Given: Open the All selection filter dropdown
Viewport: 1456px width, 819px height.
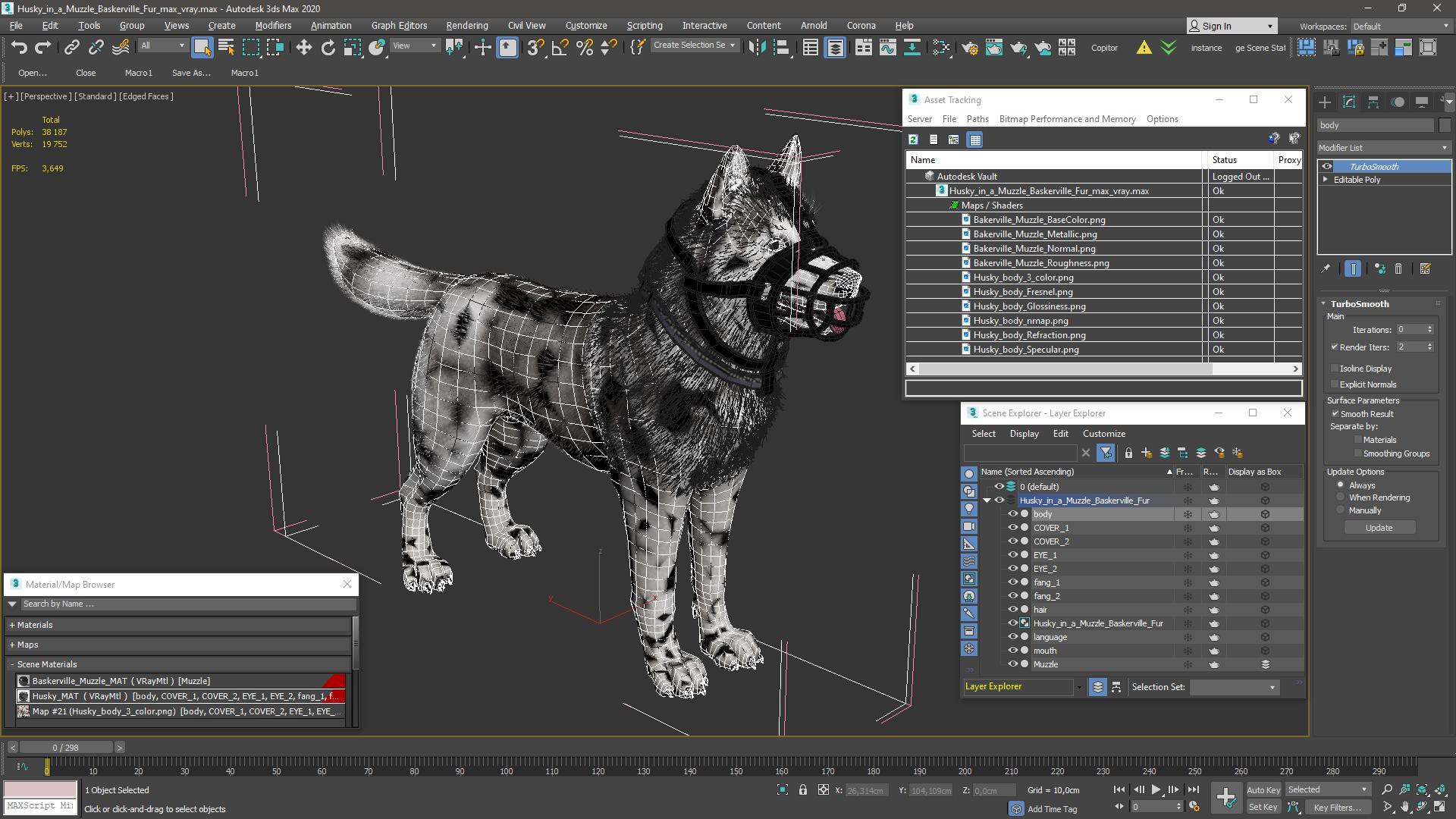Looking at the screenshot, I should (162, 46).
